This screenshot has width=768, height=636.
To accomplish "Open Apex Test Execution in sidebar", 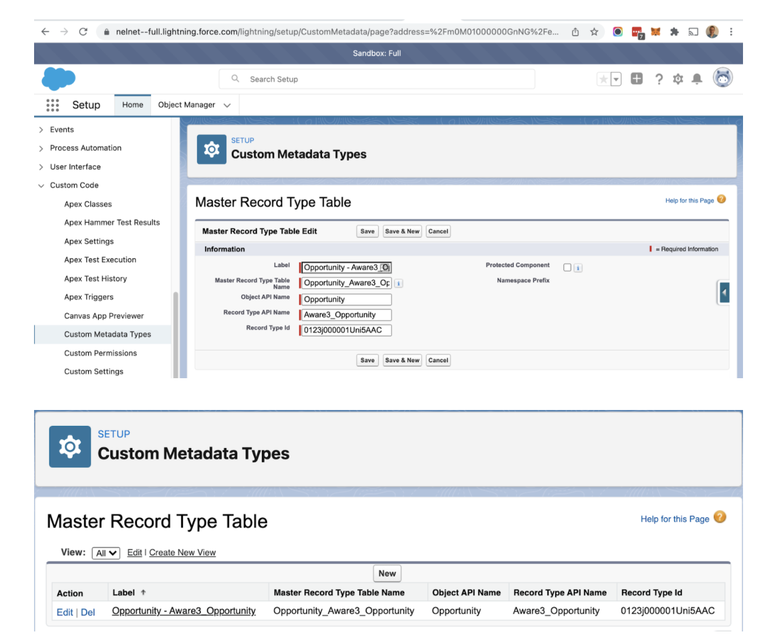I will click(100, 260).
